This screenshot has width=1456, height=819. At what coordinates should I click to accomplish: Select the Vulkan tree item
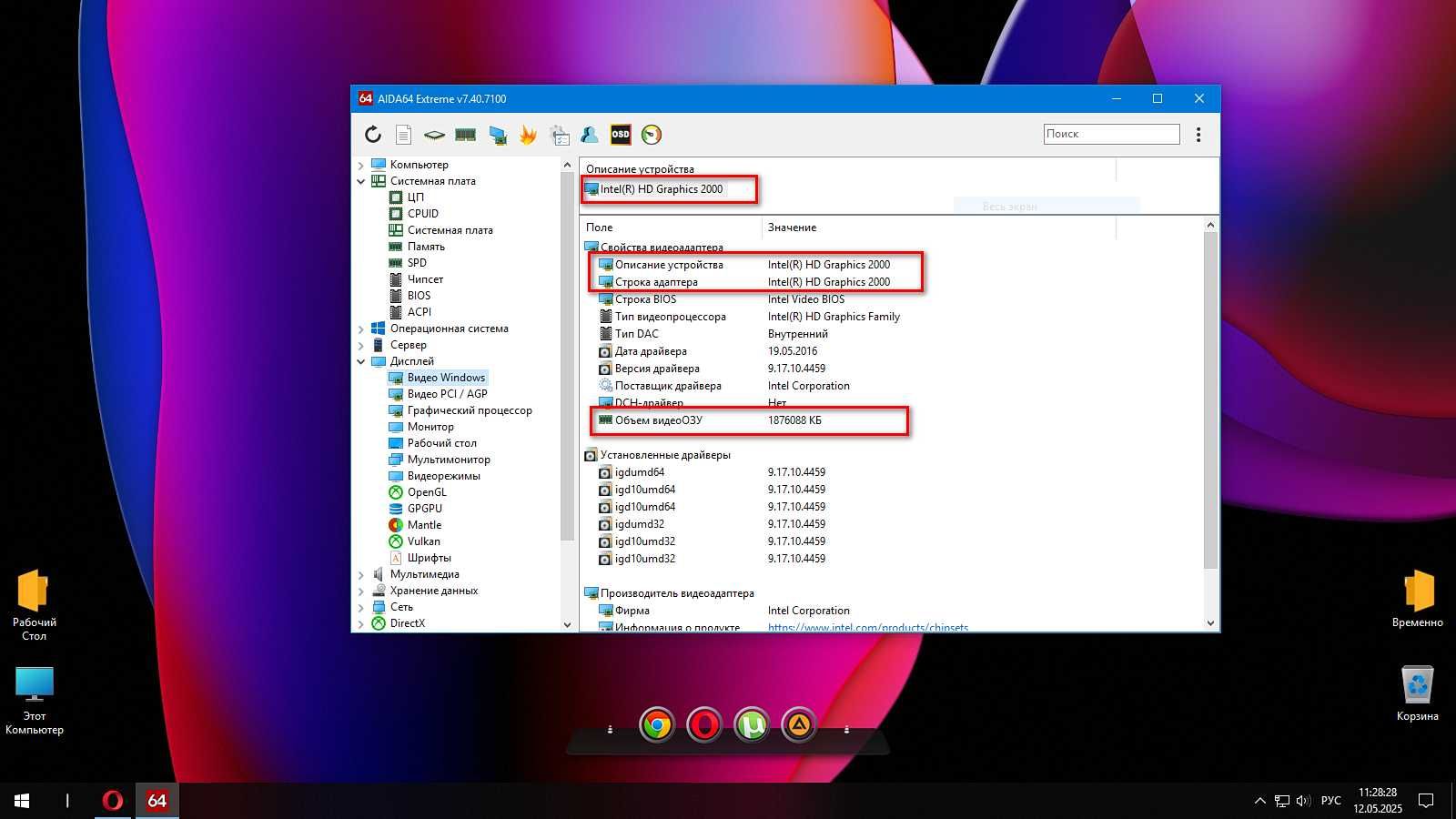(423, 541)
